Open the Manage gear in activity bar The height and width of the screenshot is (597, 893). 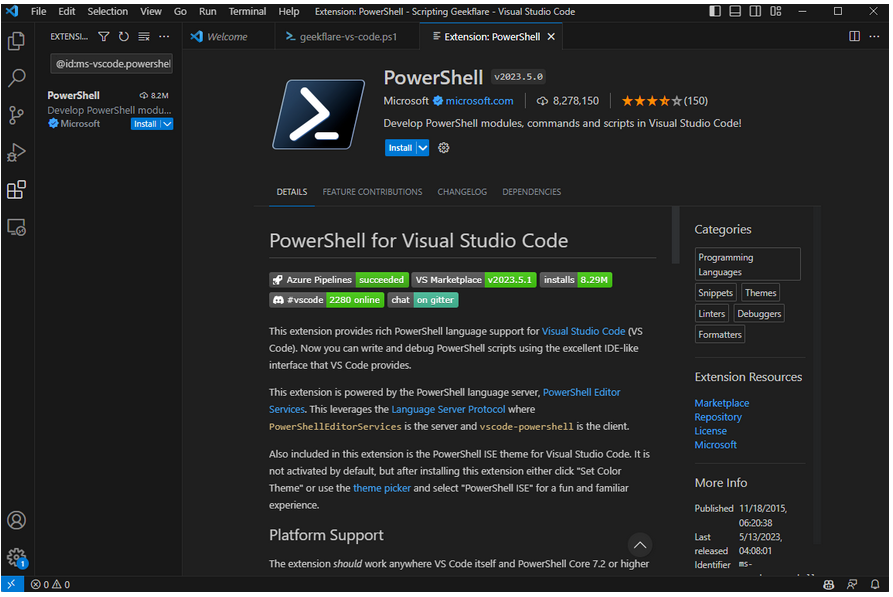[17, 557]
